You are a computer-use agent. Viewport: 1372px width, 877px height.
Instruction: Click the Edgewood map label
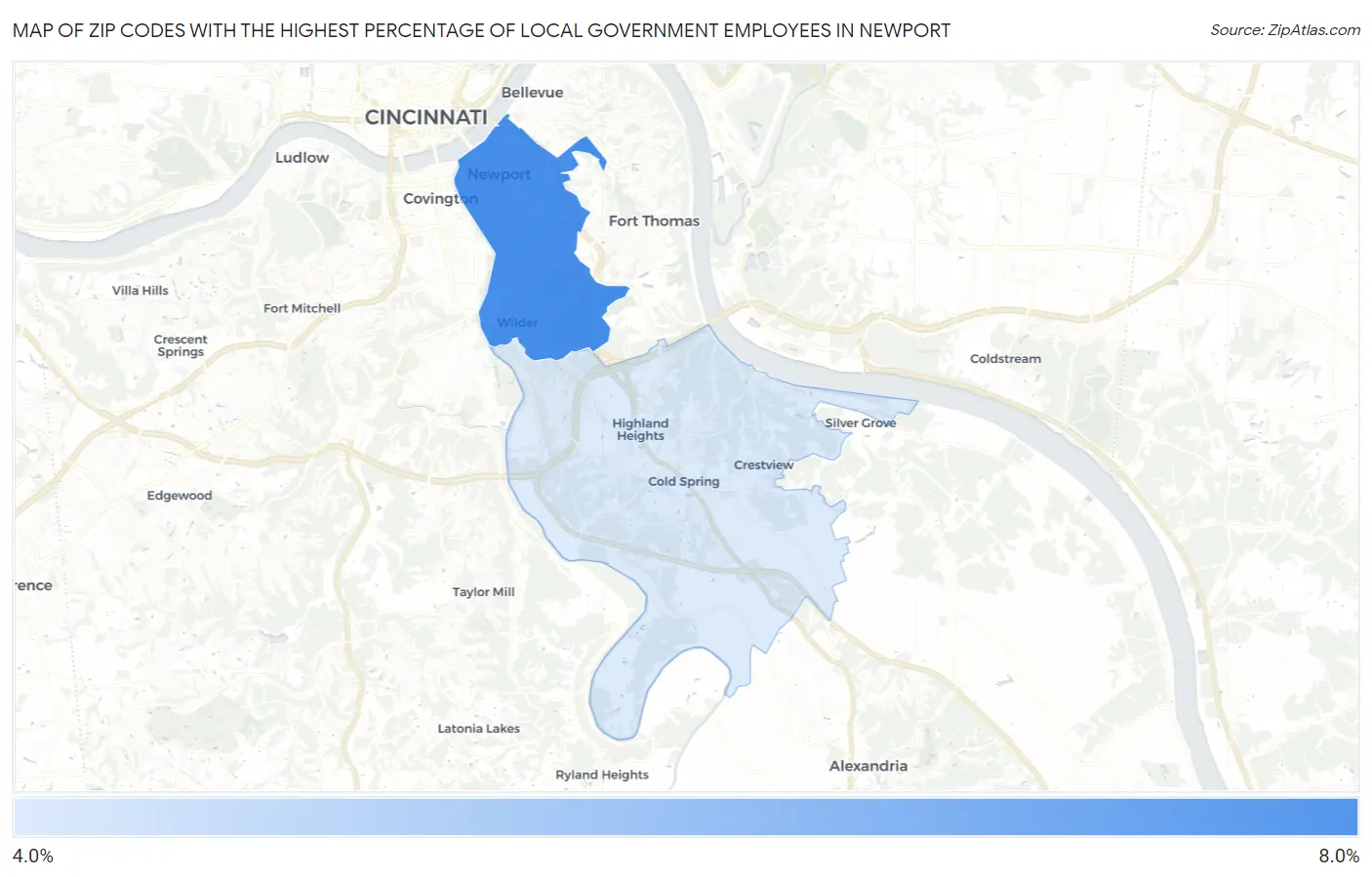pyautogui.click(x=180, y=496)
